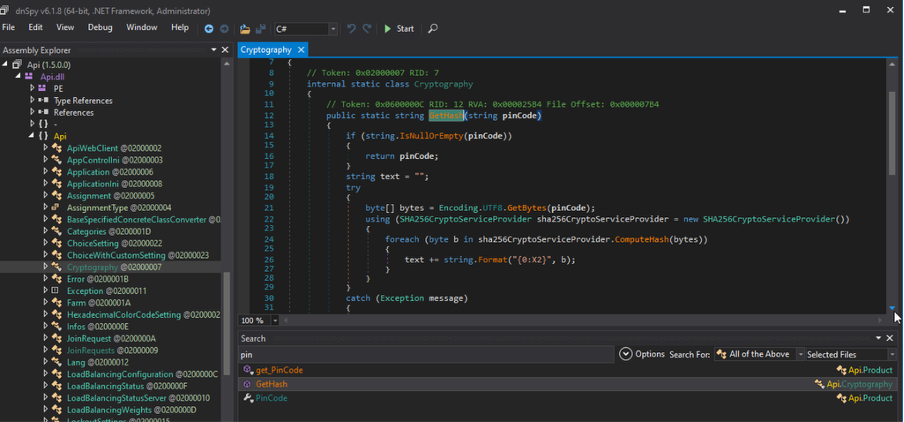Select AppControlIni @02000003 in tree

115,160
